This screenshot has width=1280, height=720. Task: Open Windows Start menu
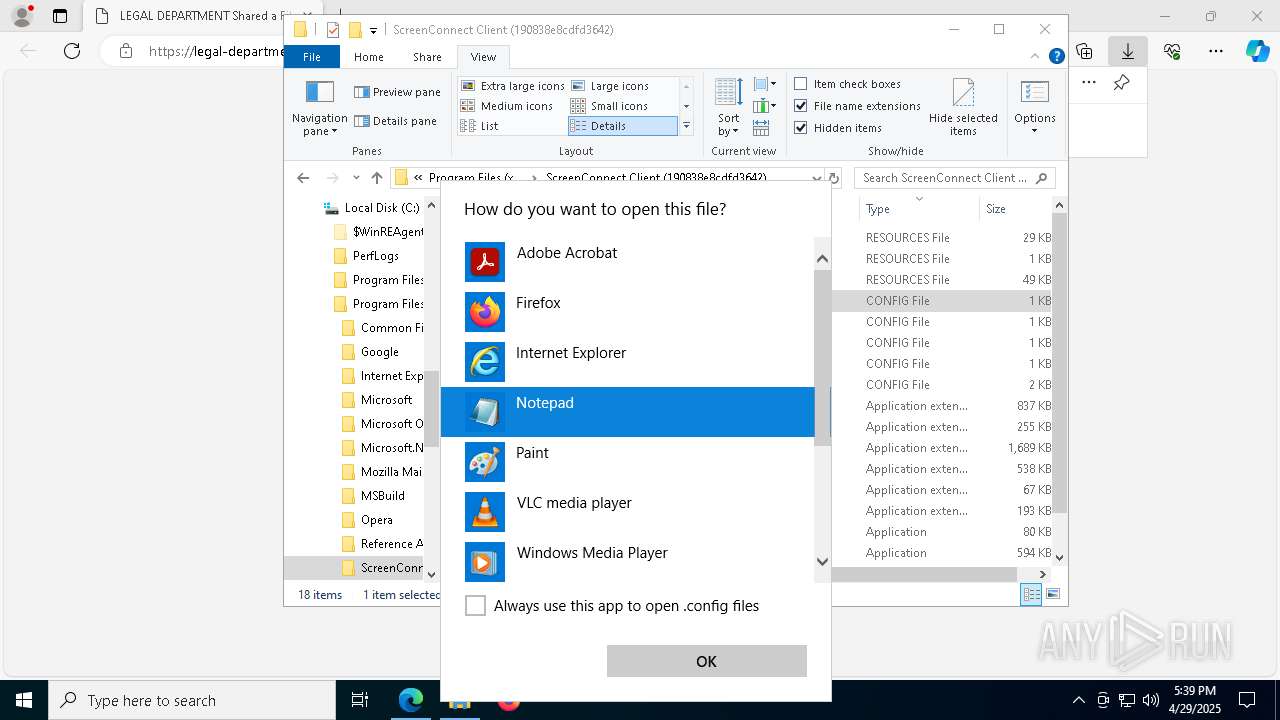click(24, 700)
